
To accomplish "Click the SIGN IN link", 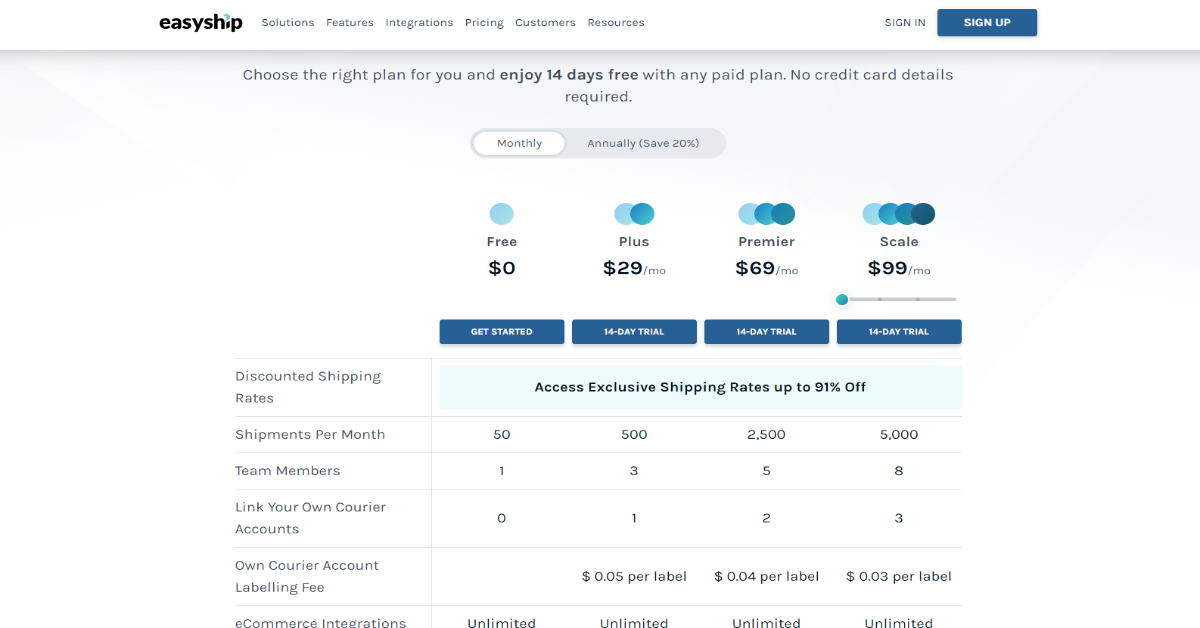I will point(905,22).
